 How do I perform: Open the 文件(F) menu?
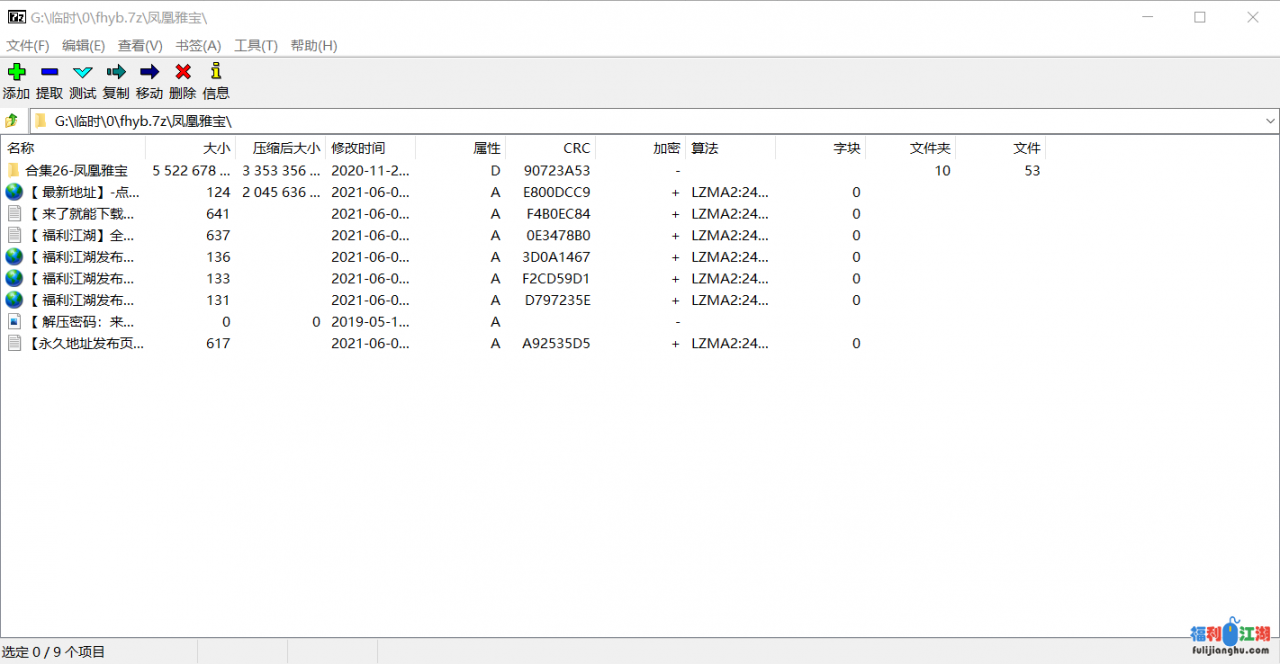[x=28, y=45]
